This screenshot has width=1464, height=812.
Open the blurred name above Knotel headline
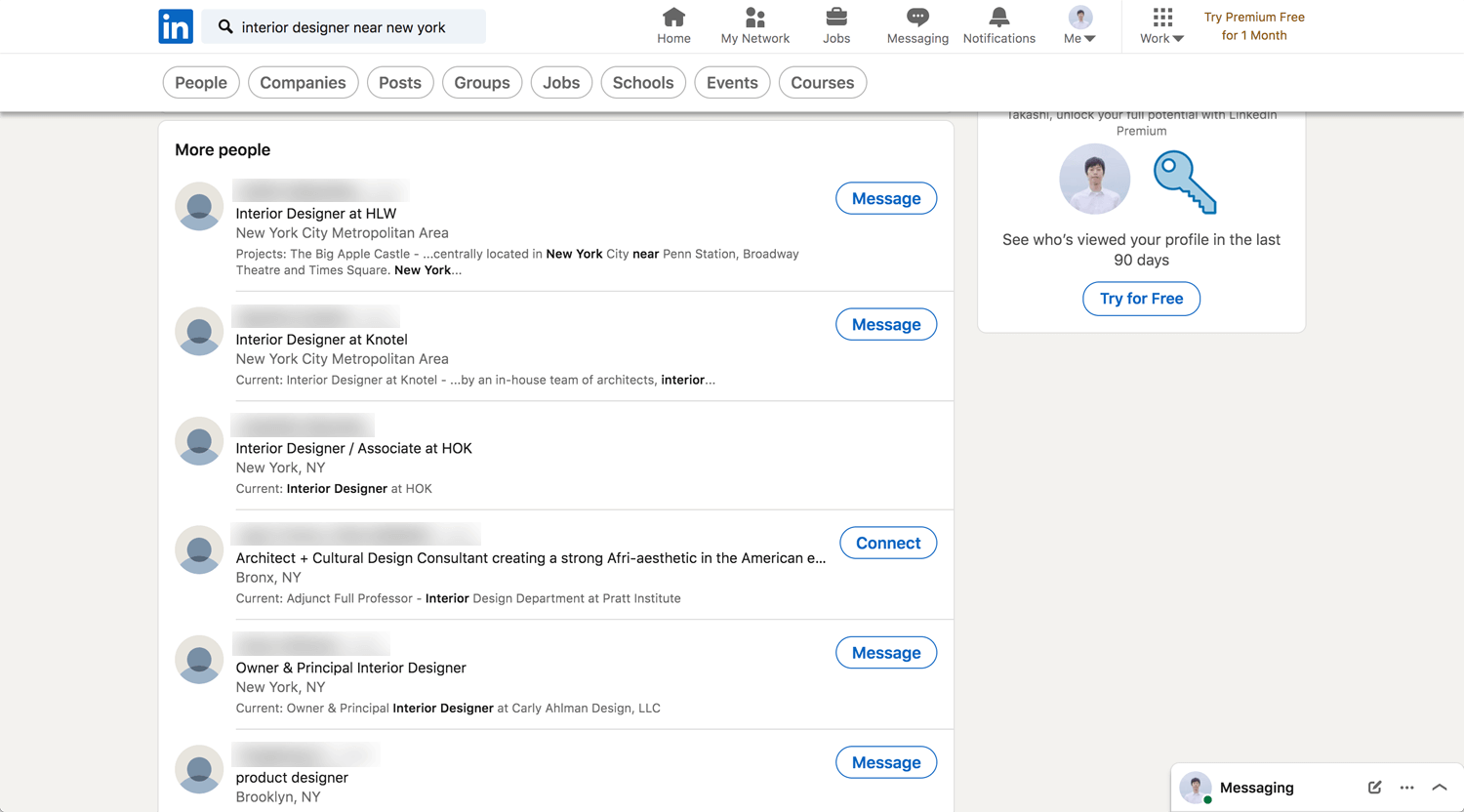tap(315, 316)
